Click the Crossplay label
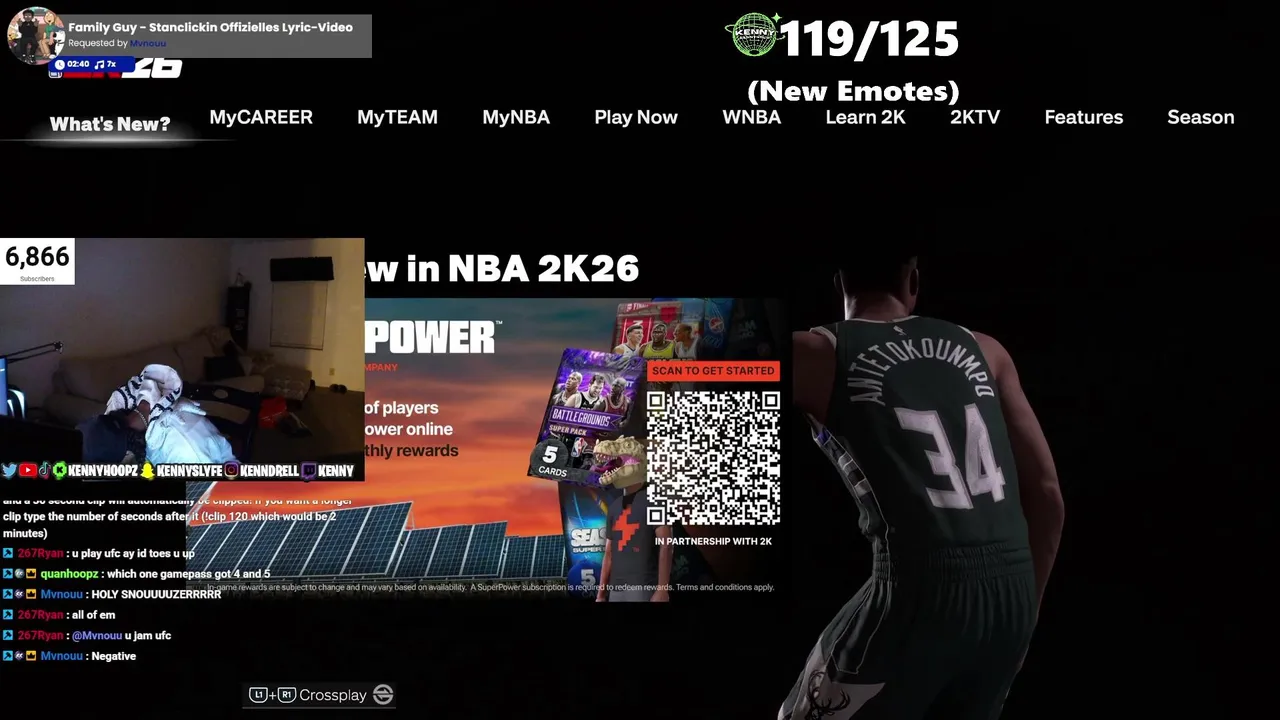This screenshot has height=720, width=1280. 333,695
